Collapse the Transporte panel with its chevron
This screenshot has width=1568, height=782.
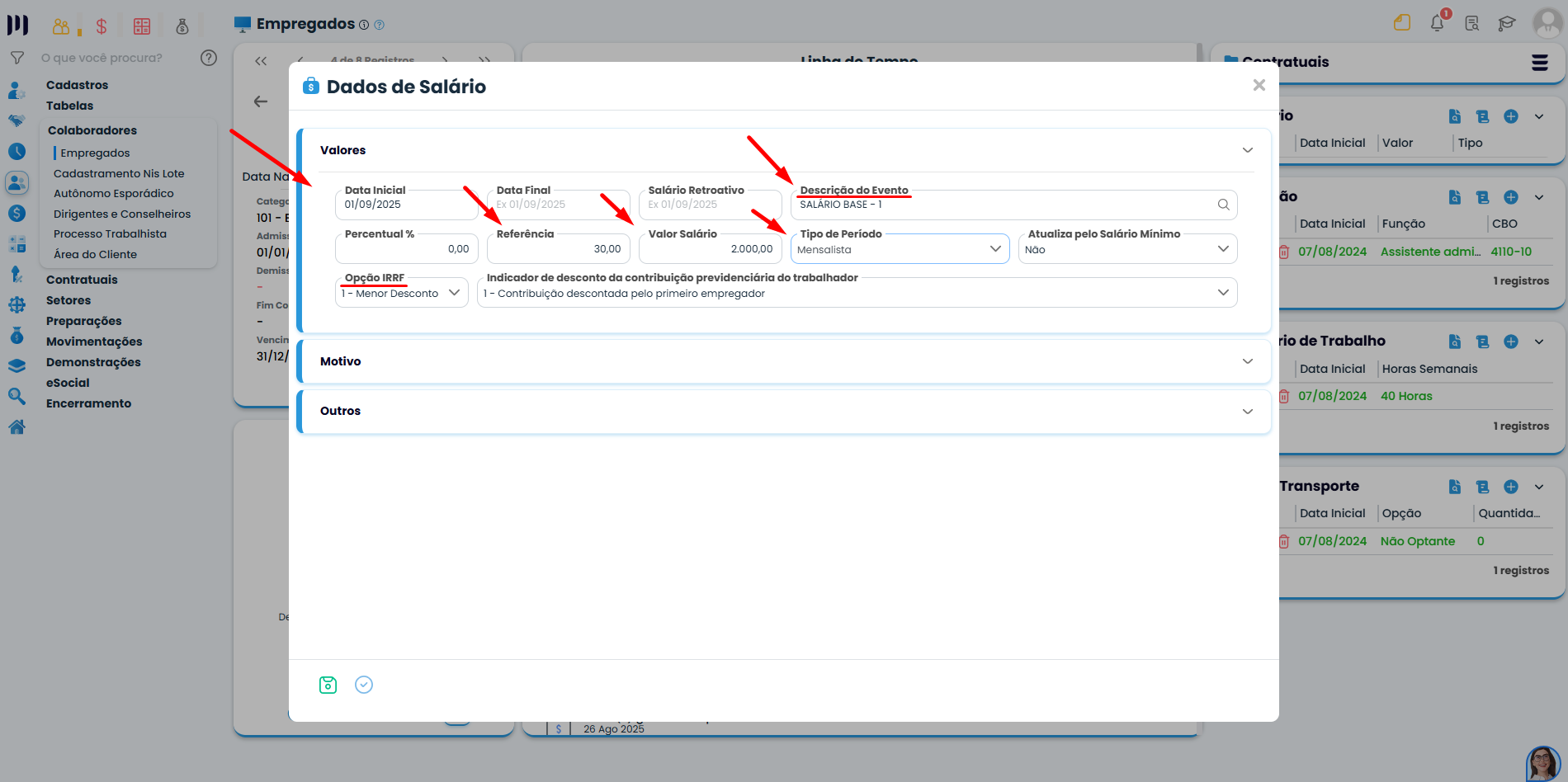[x=1539, y=487]
